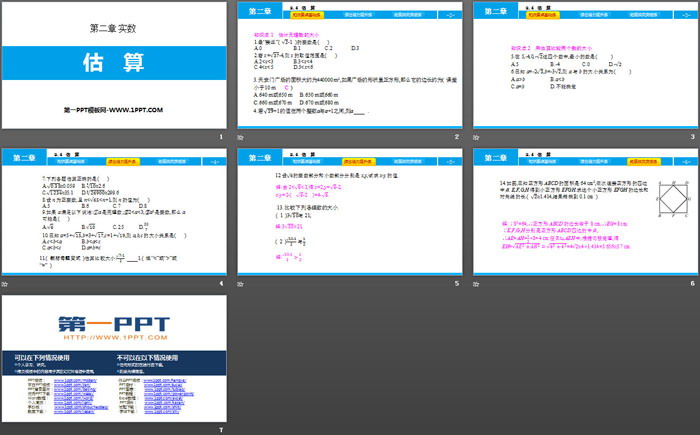
Task: Select slide 4 thumbnail
Action: [113, 210]
